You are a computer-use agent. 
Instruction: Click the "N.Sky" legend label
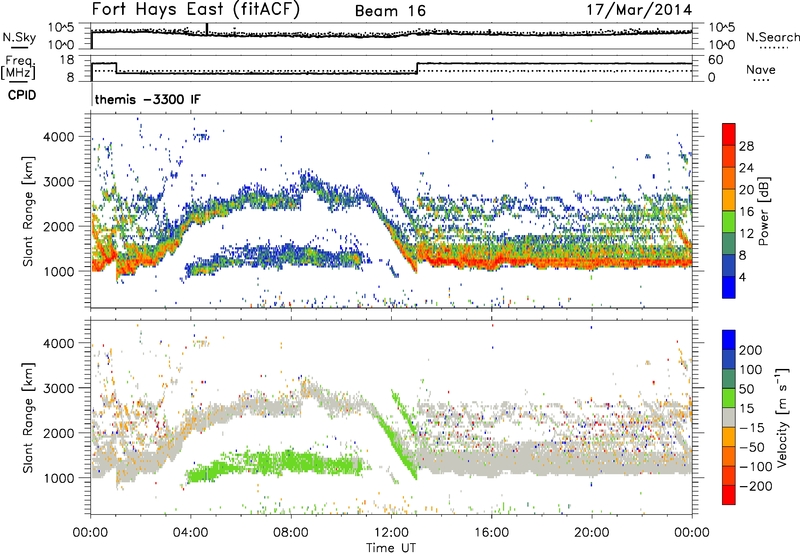(x=19, y=37)
